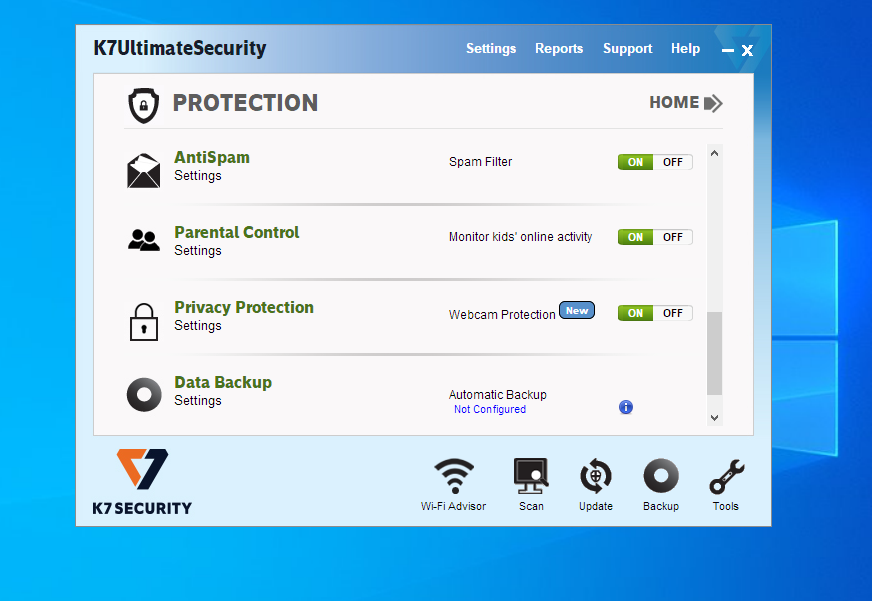Toggle the Spam Filter ON/OFF switch
This screenshot has width=872, height=601.
pyautogui.click(x=655, y=162)
